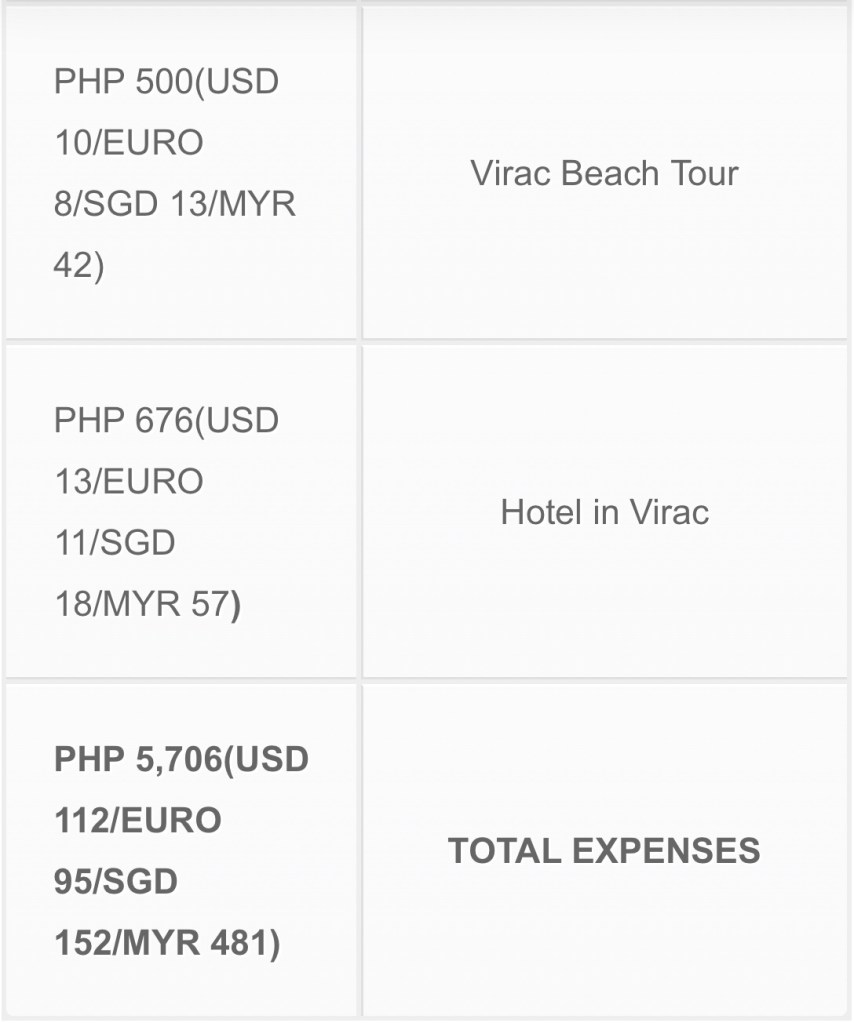Click "11/SGD" in the hotel price

[115, 543]
